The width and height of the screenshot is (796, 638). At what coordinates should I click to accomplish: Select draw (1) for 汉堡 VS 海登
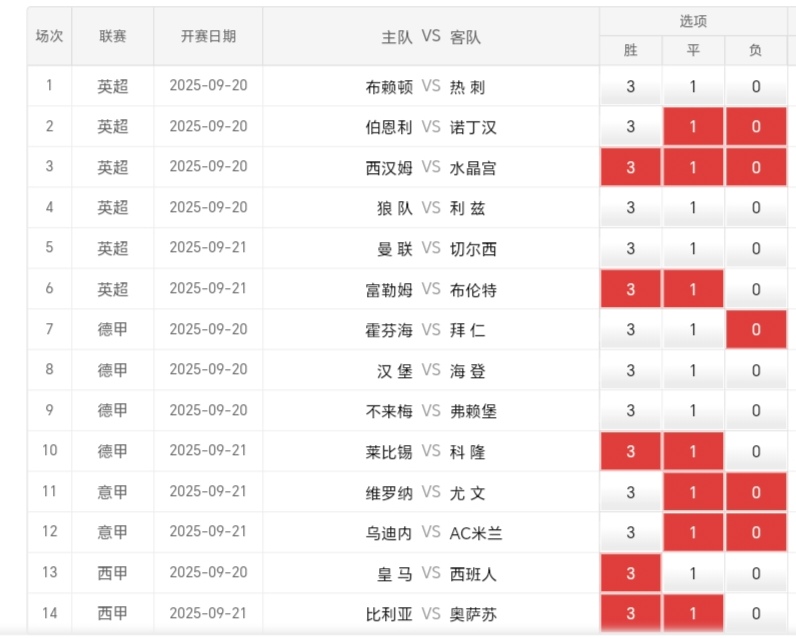(x=693, y=370)
